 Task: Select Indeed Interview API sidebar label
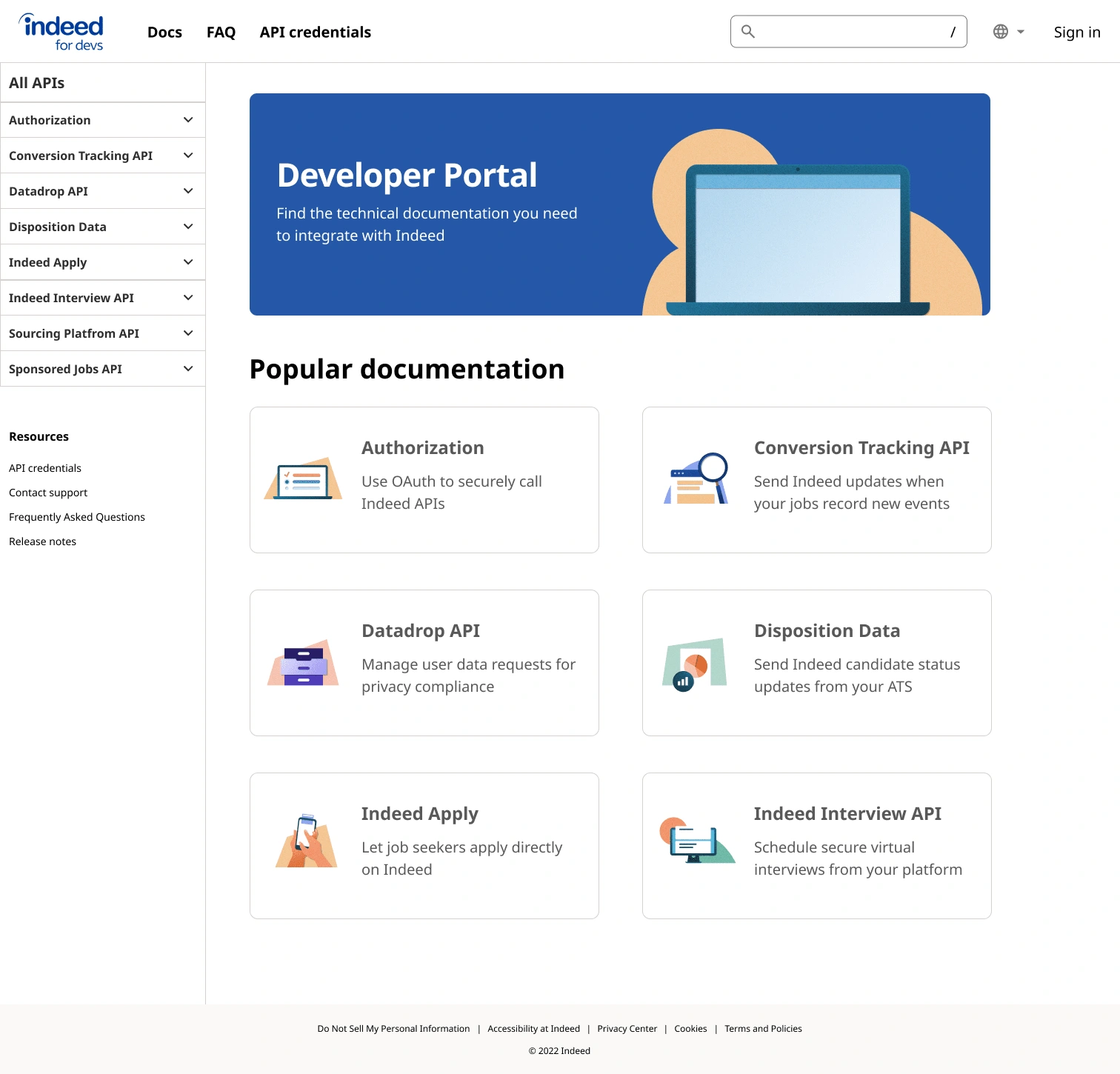[71, 298]
